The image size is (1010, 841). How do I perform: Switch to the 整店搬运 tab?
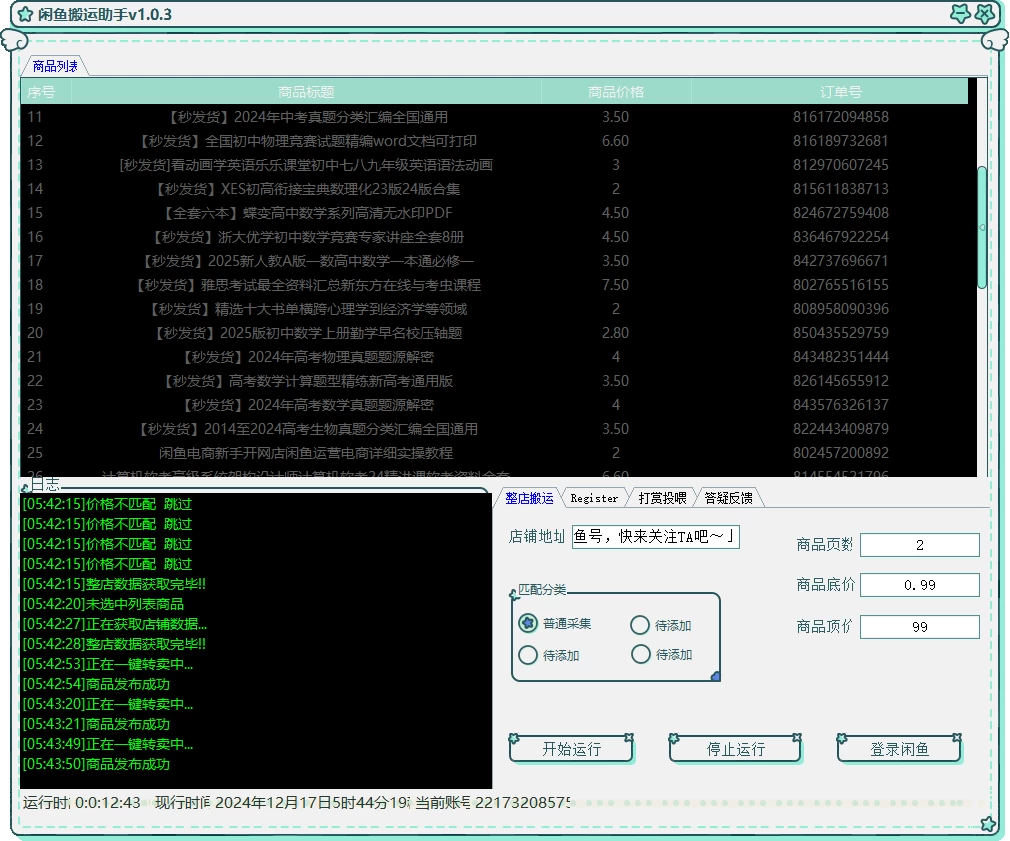[x=532, y=497]
